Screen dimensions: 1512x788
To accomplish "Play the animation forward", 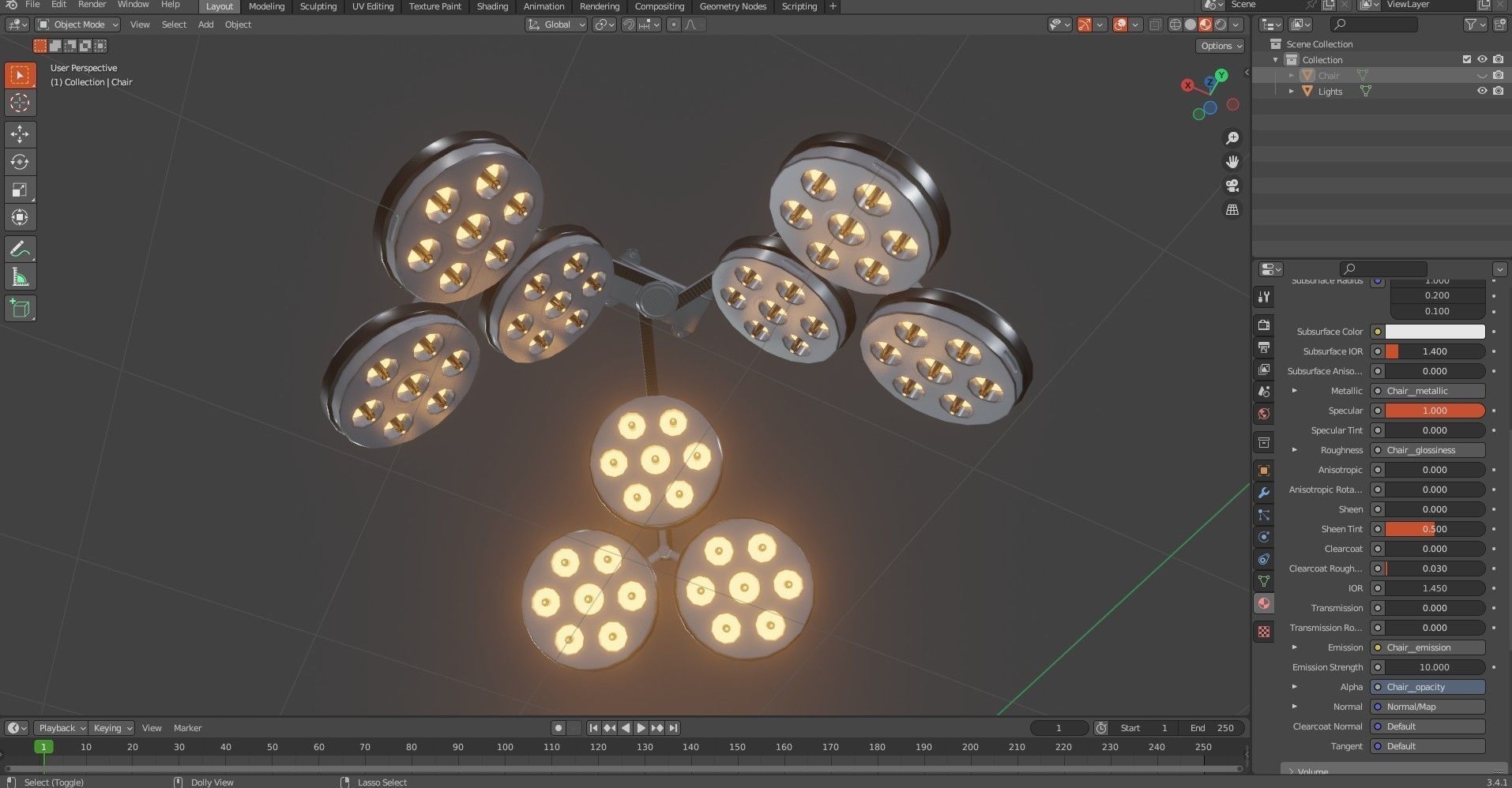I will click(x=641, y=728).
